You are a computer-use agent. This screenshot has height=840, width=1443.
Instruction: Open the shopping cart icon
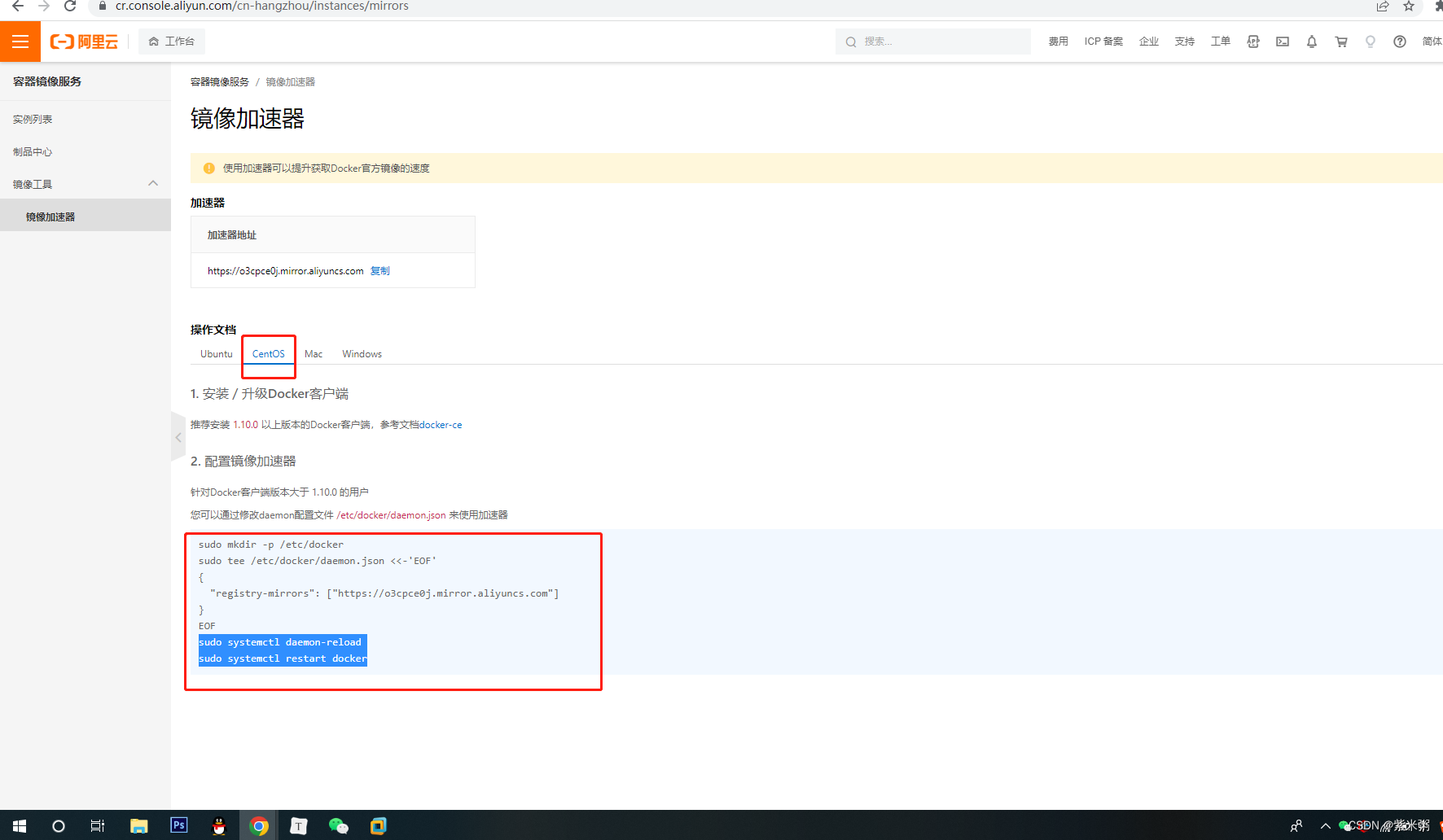(x=1341, y=42)
